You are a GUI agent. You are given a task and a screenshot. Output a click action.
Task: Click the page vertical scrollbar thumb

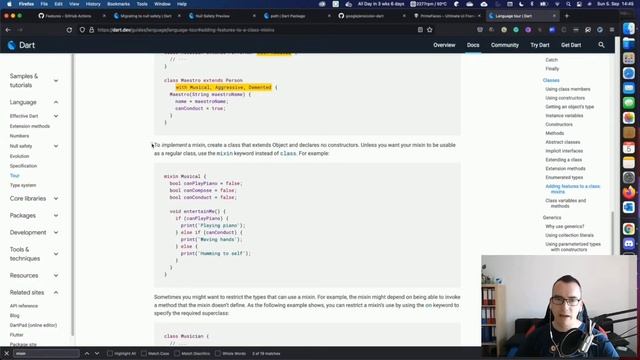[612, 233]
